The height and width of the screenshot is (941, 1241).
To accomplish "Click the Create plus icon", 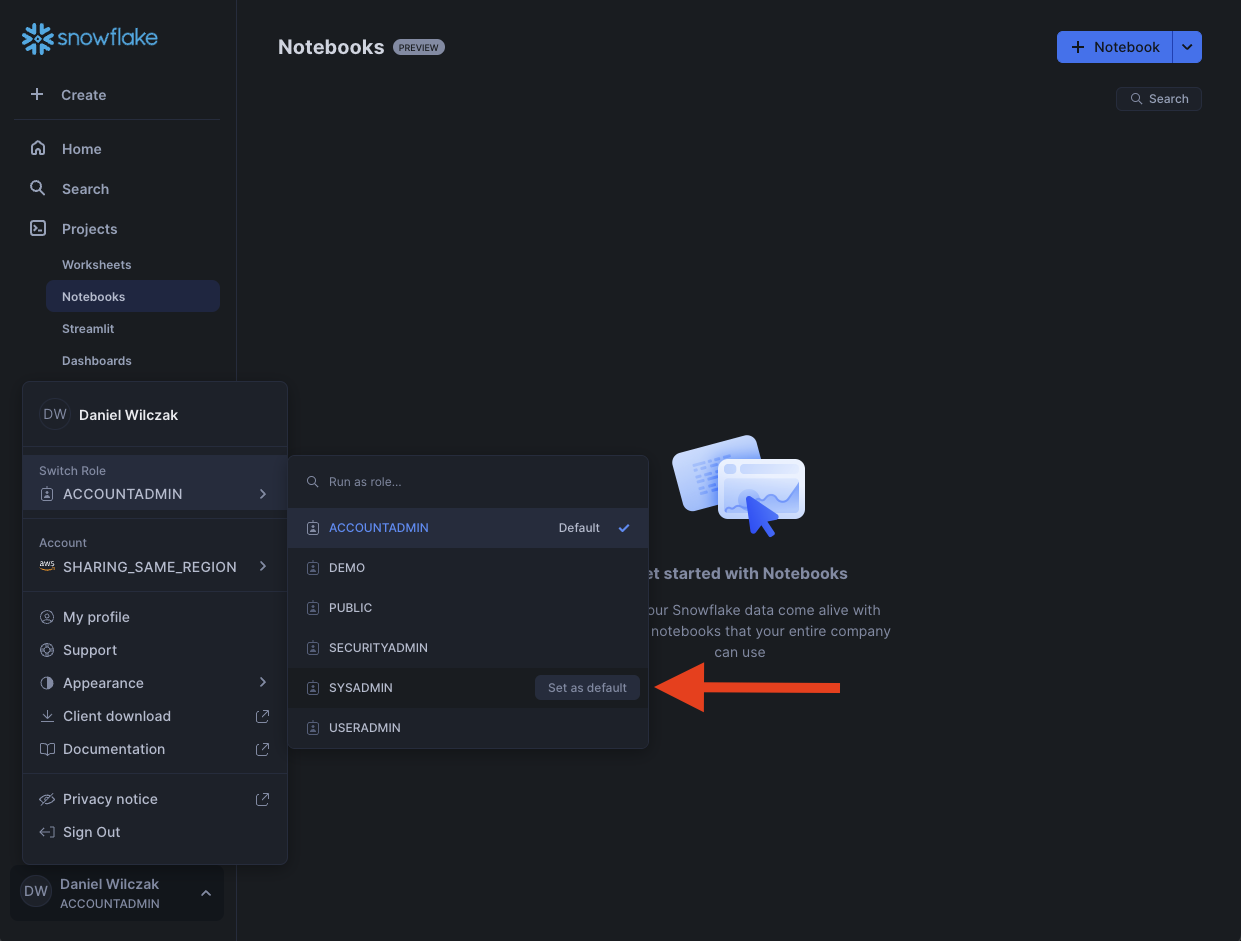I will pos(37,94).
